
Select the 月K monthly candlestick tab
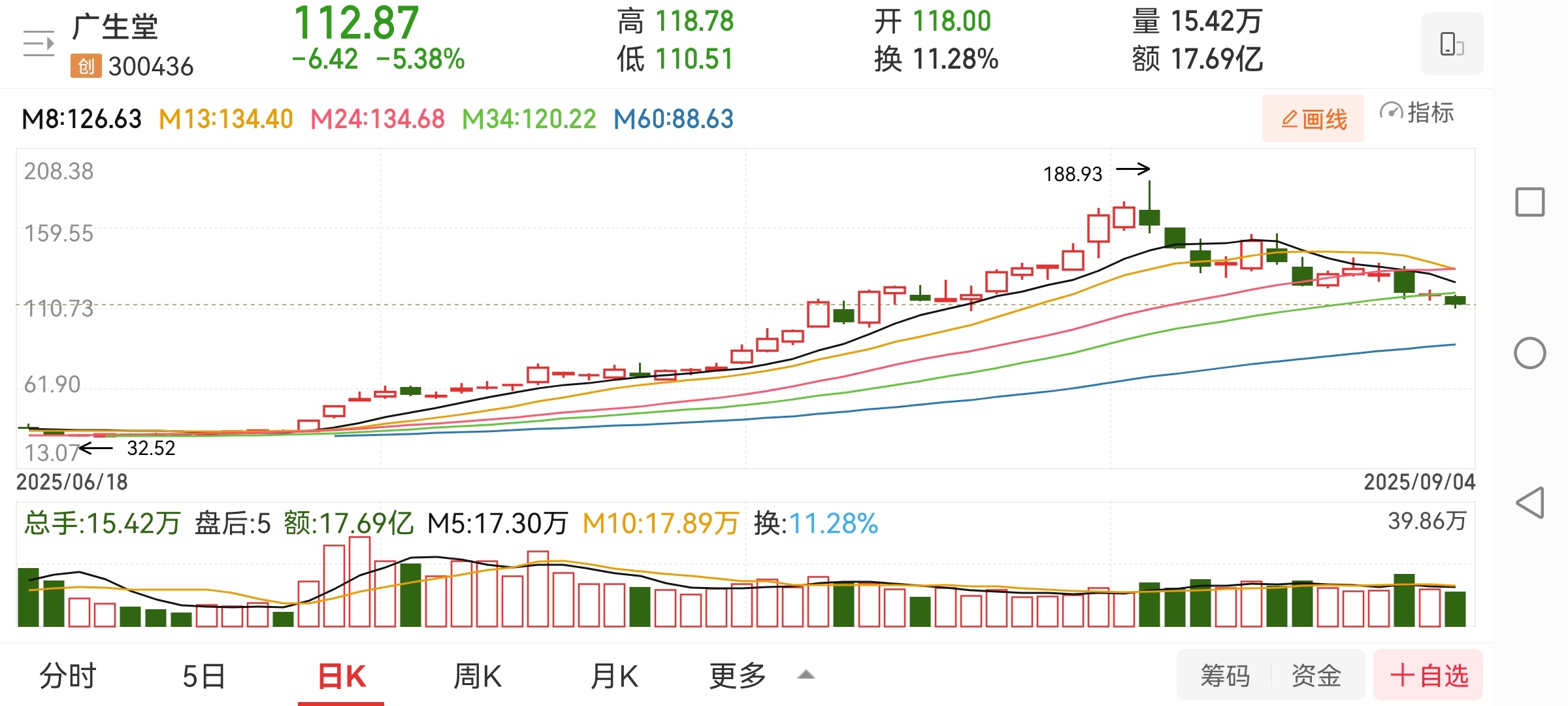614,676
